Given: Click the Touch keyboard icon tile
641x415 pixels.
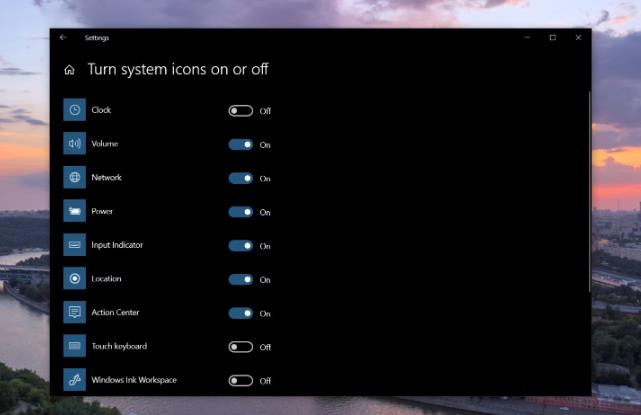Looking at the screenshot, I should pos(74,345).
